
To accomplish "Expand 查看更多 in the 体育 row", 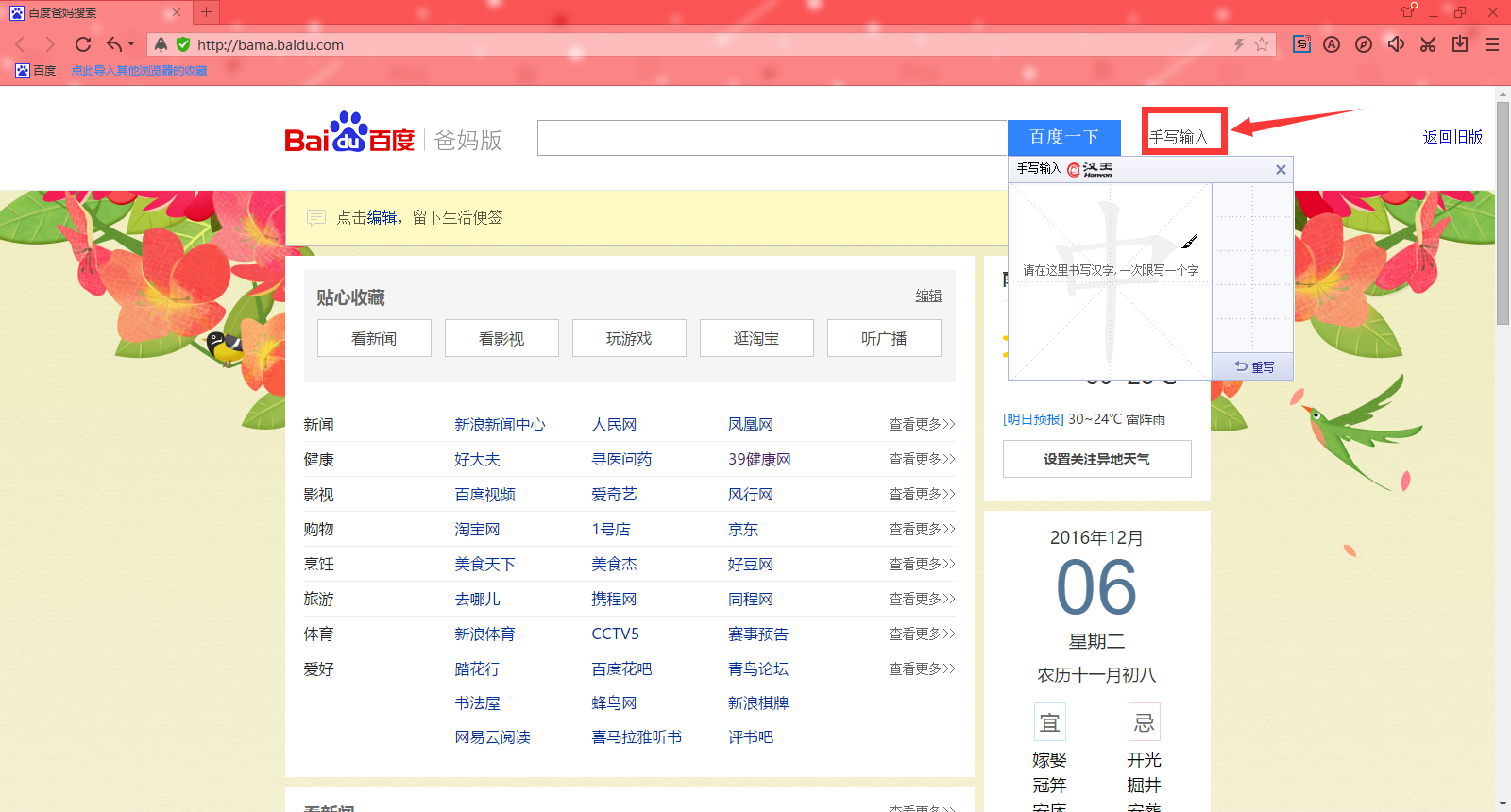I will 922,634.
